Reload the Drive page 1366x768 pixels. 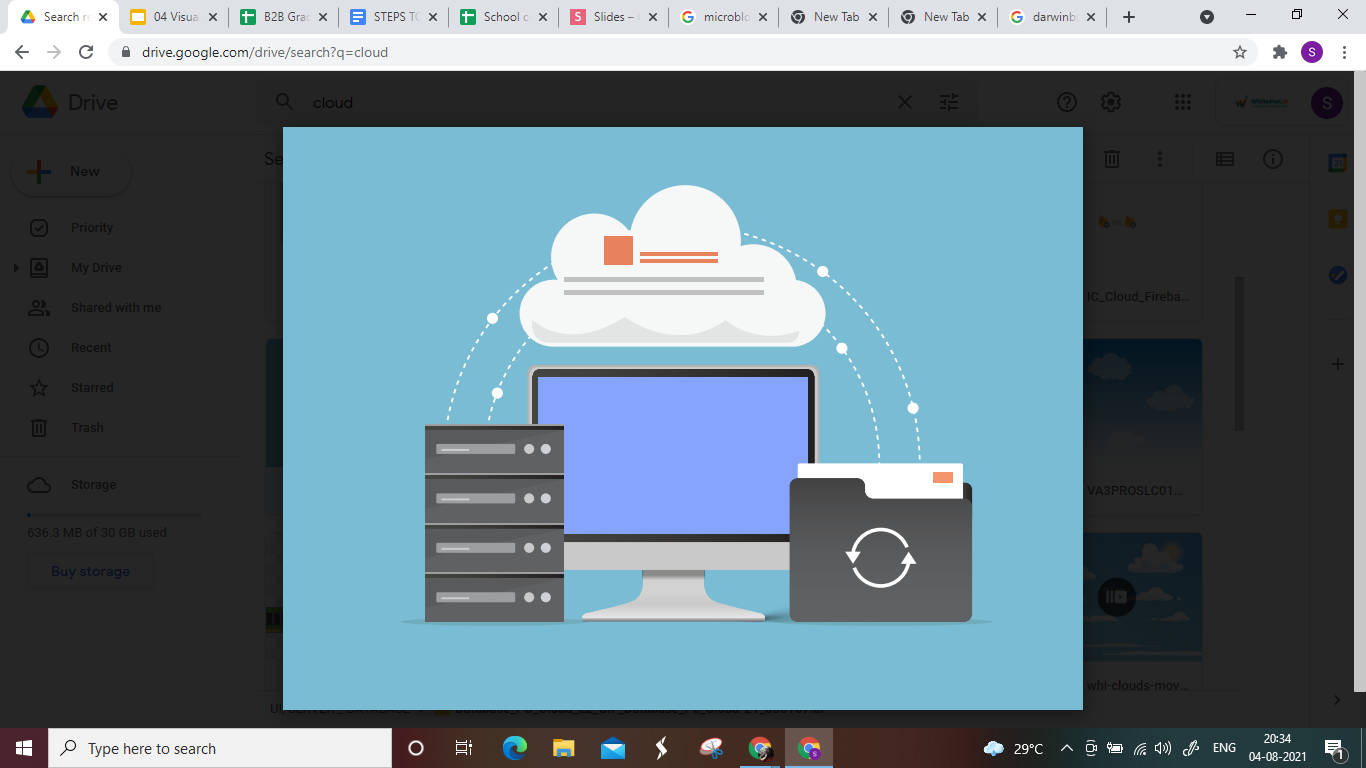pos(86,52)
